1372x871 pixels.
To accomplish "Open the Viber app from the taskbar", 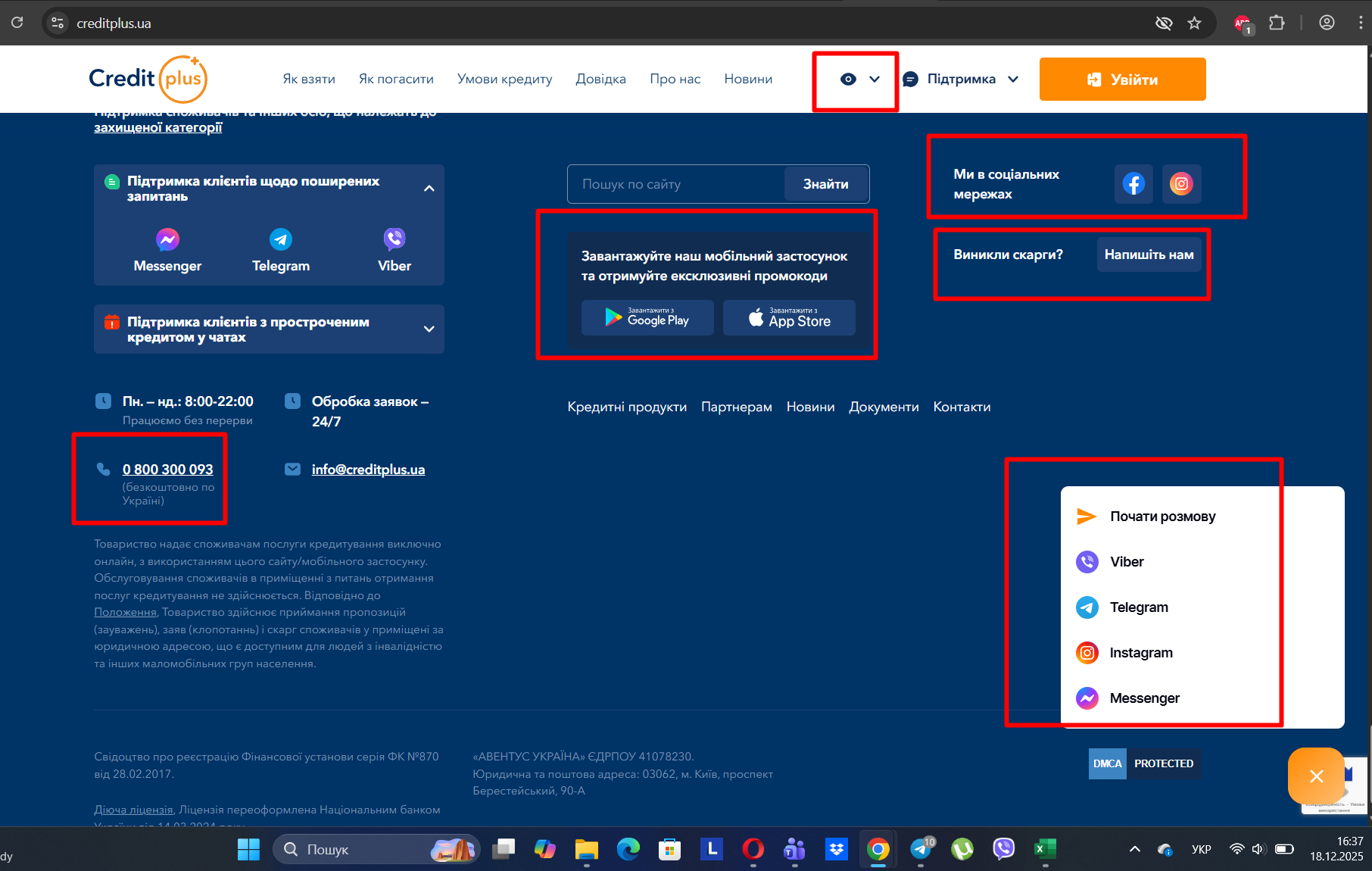I will pyautogui.click(x=1003, y=849).
